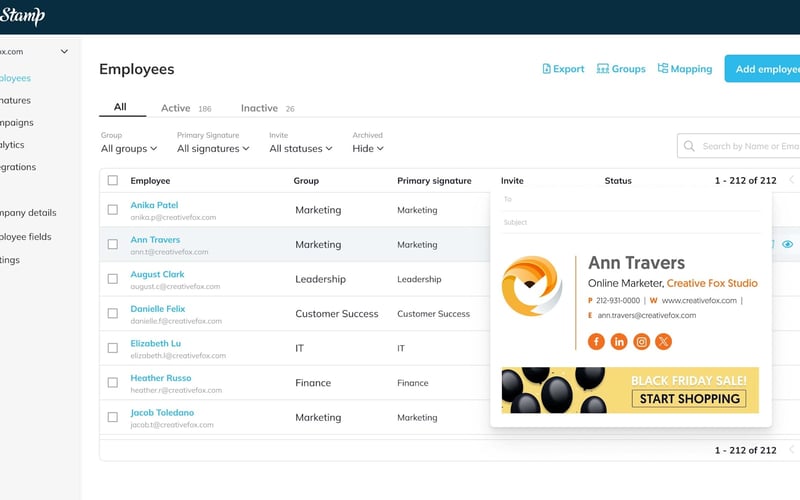Viewport: 800px width, 500px height.
Task: Open the All groups filter dropdown
Action: tap(129, 148)
